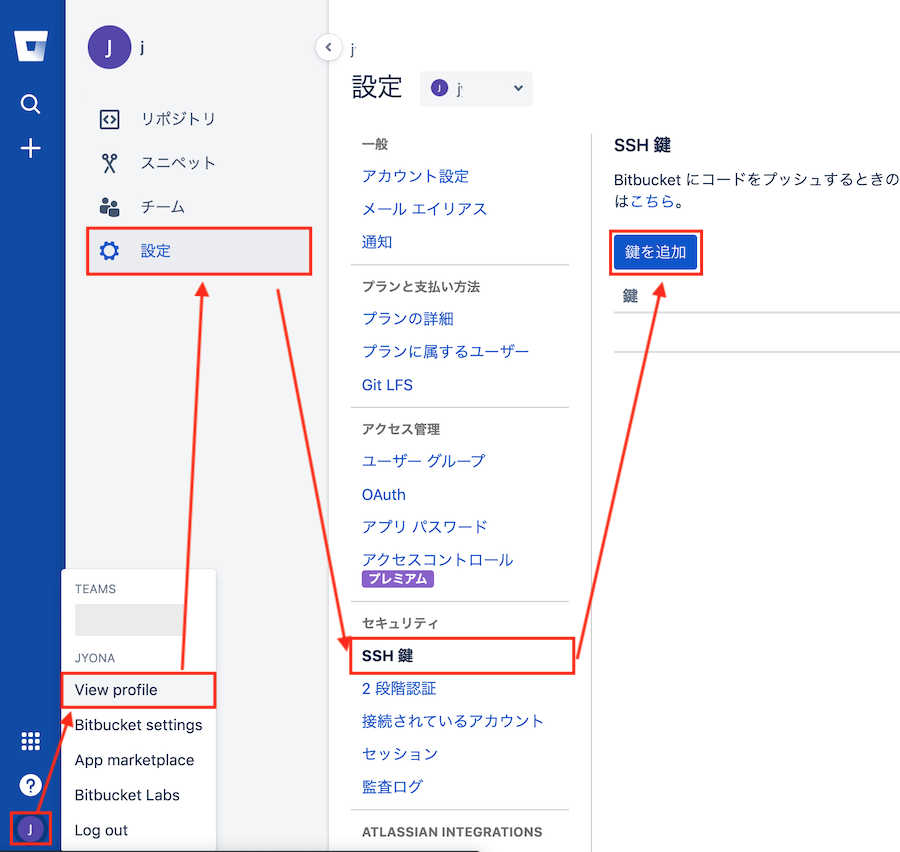Open 2 段階認証 link

click(x=399, y=688)
